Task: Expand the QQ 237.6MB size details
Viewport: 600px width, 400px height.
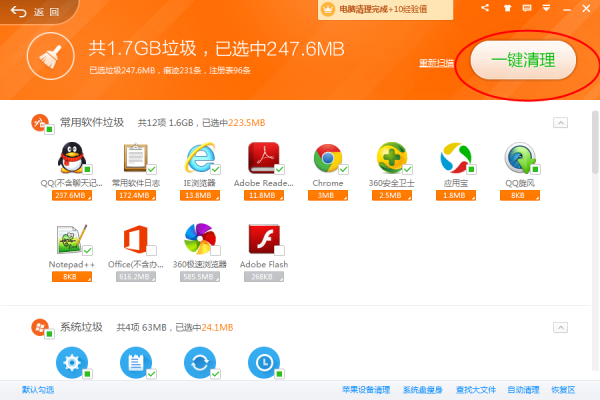Action: pyautogui.click(x=72, y=196)
